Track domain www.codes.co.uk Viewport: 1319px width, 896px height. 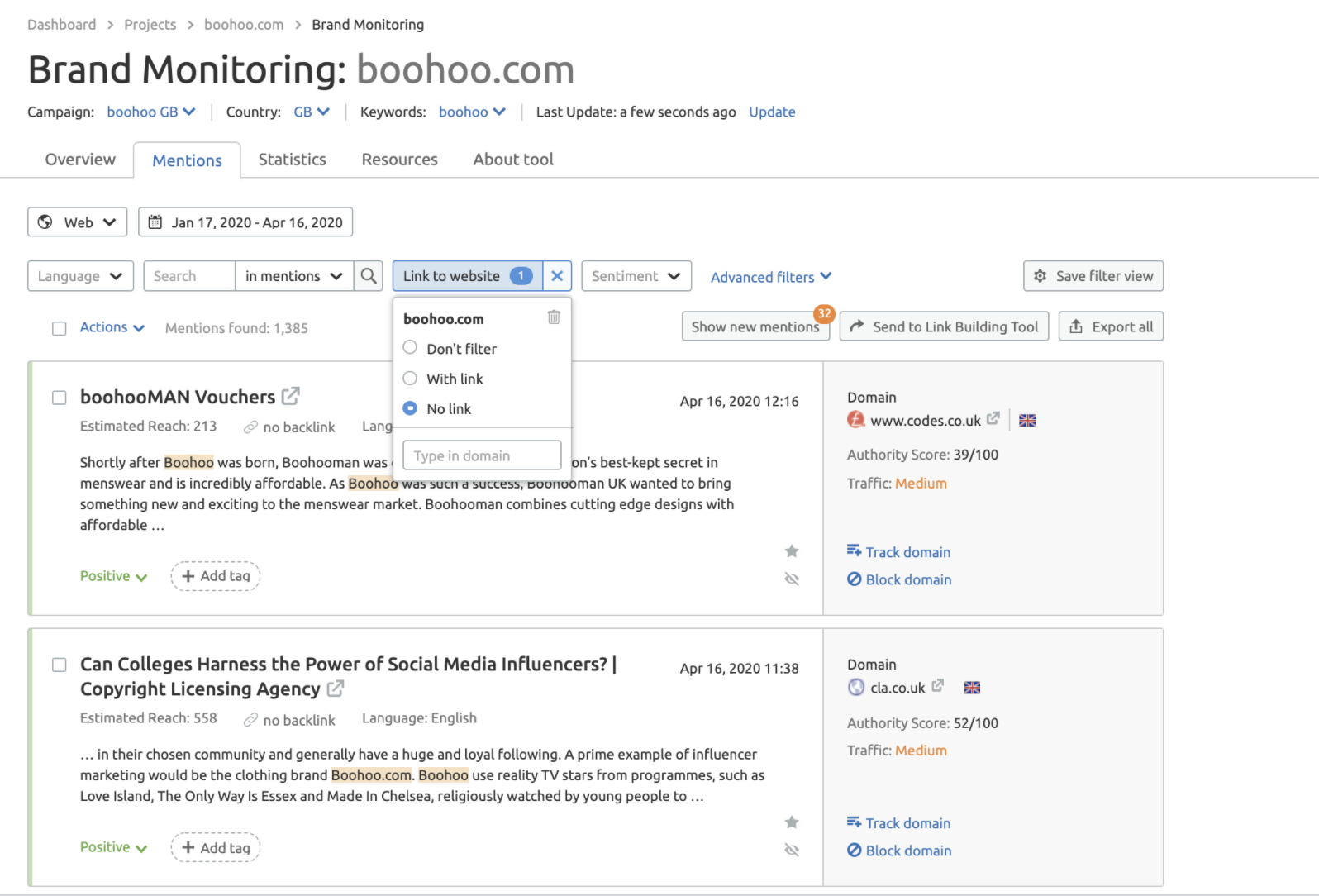899,551
